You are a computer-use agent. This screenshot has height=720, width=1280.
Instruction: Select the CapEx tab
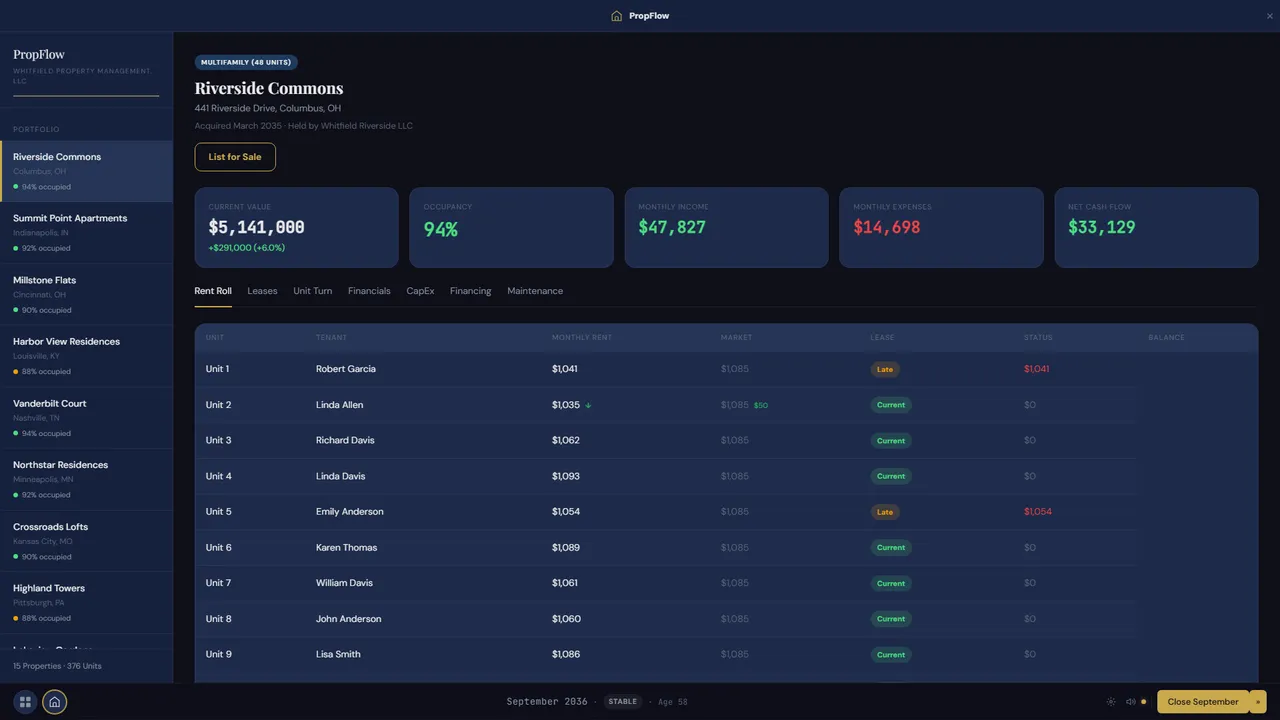click(420, 291)
